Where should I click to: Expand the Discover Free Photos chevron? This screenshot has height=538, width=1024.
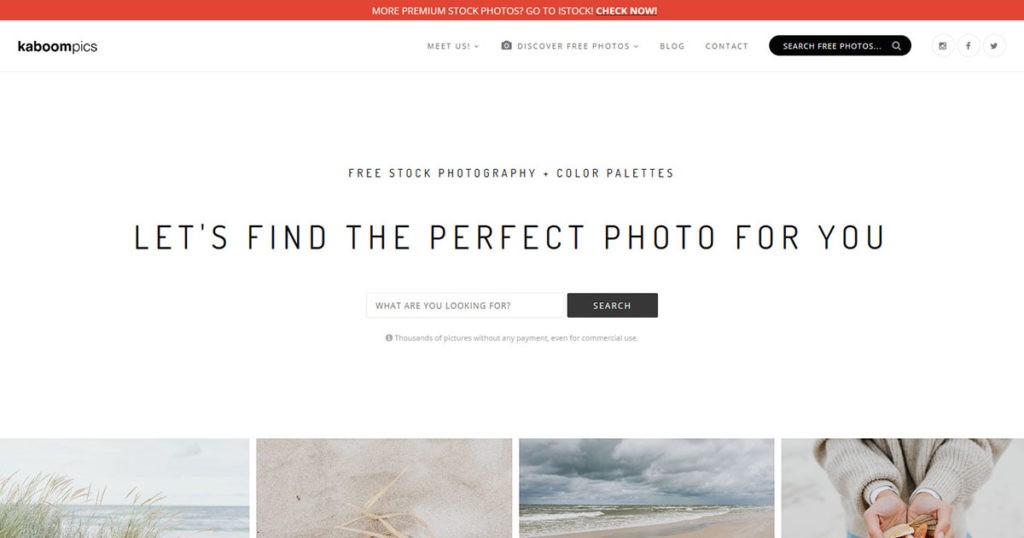tap(636, 46)
